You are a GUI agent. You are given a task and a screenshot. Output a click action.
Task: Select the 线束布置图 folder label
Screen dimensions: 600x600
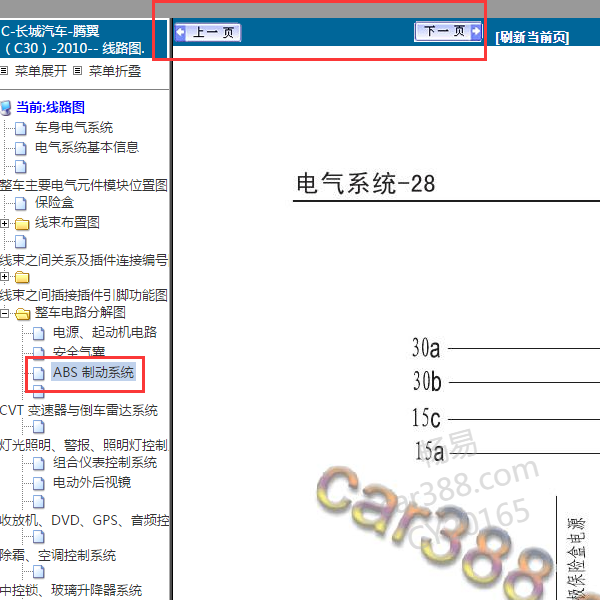pyautogui.click(x=67, y=222)
